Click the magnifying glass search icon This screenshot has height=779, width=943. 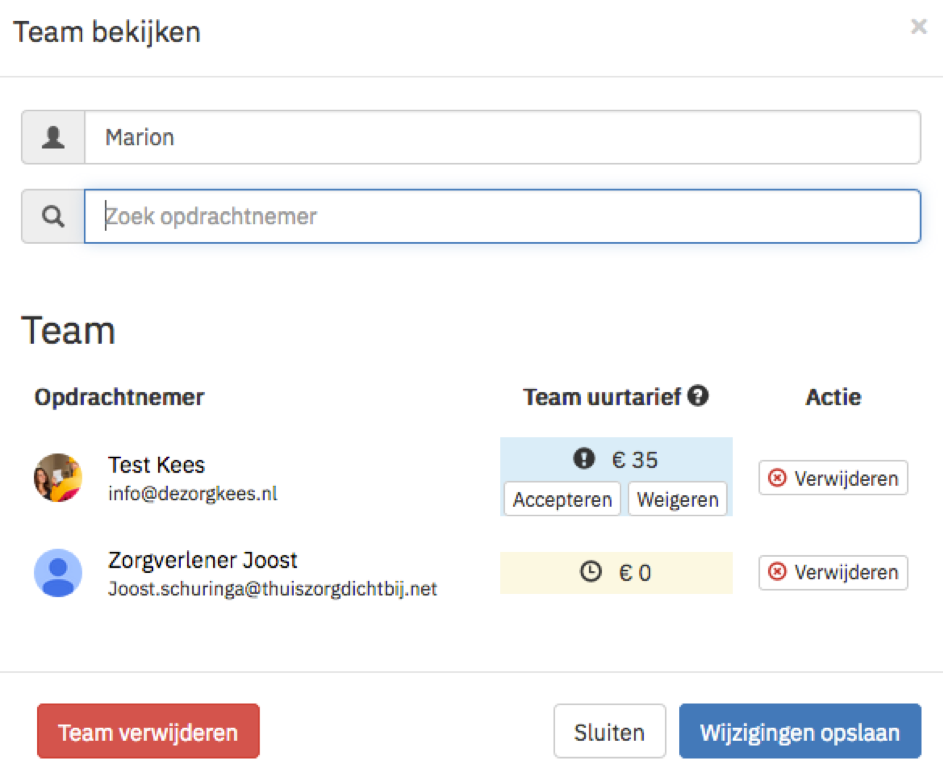pos(53,216)
